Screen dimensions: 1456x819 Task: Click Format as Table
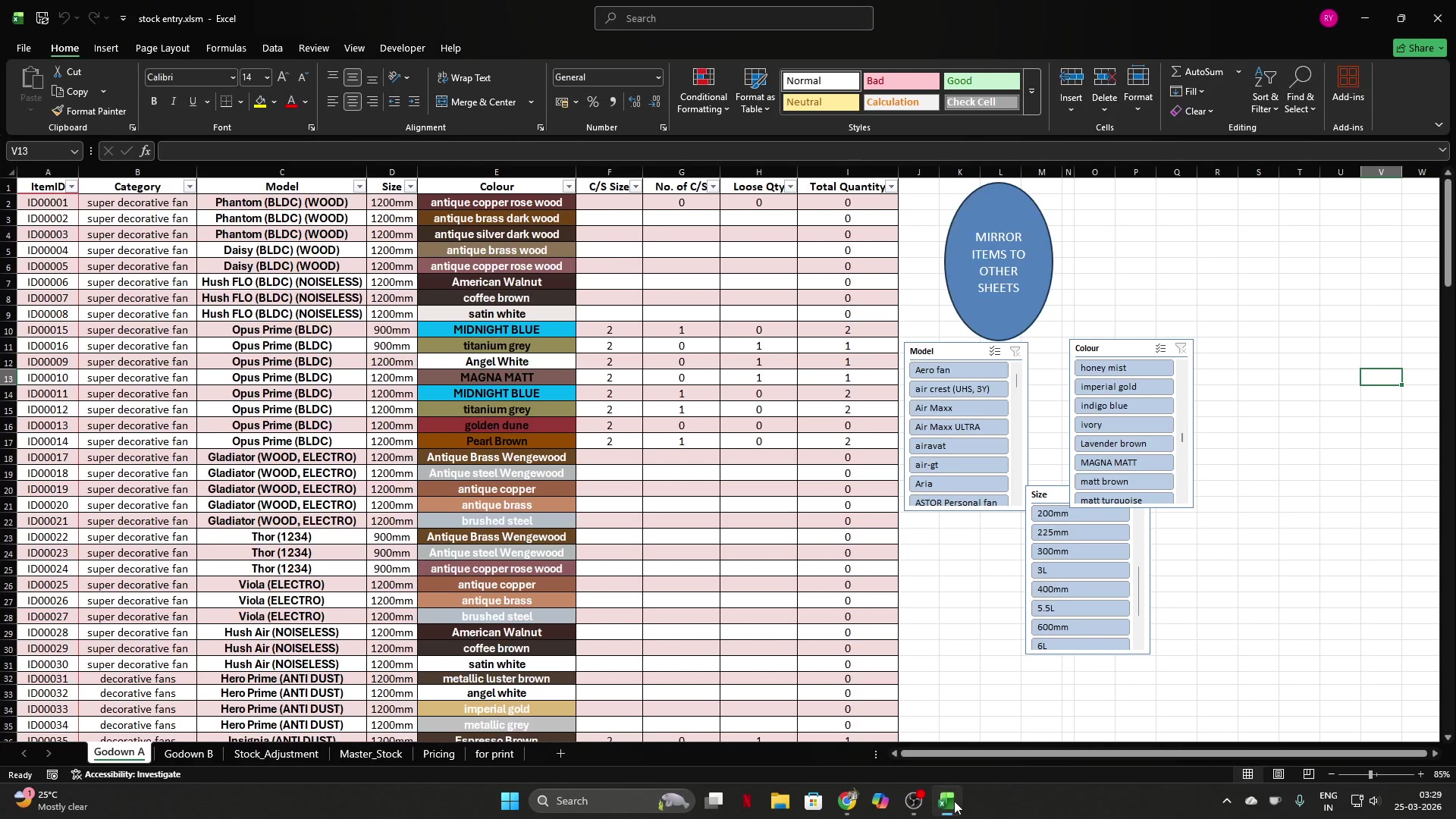755,90
